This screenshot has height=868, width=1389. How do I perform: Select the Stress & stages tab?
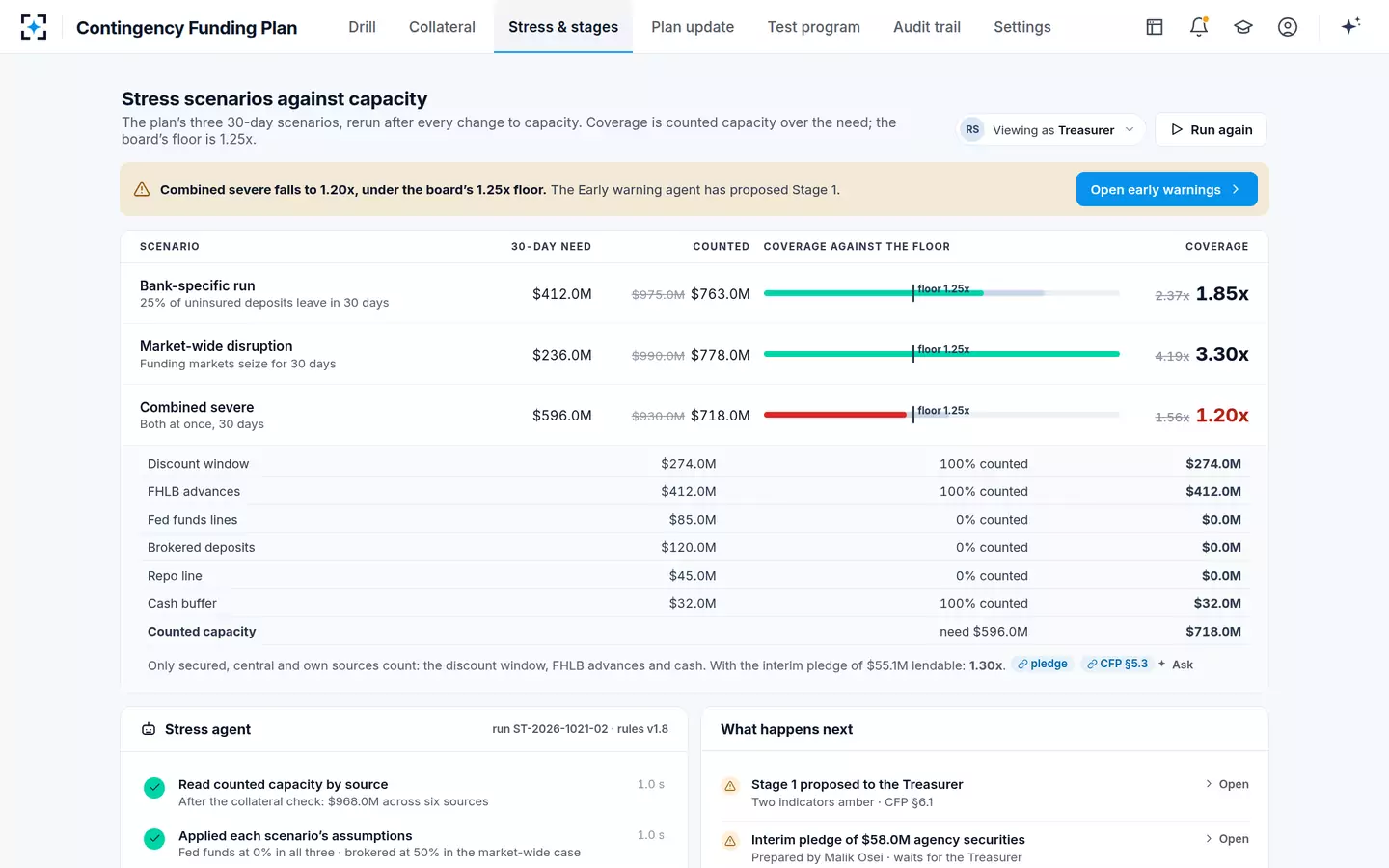tap(563, 27)
